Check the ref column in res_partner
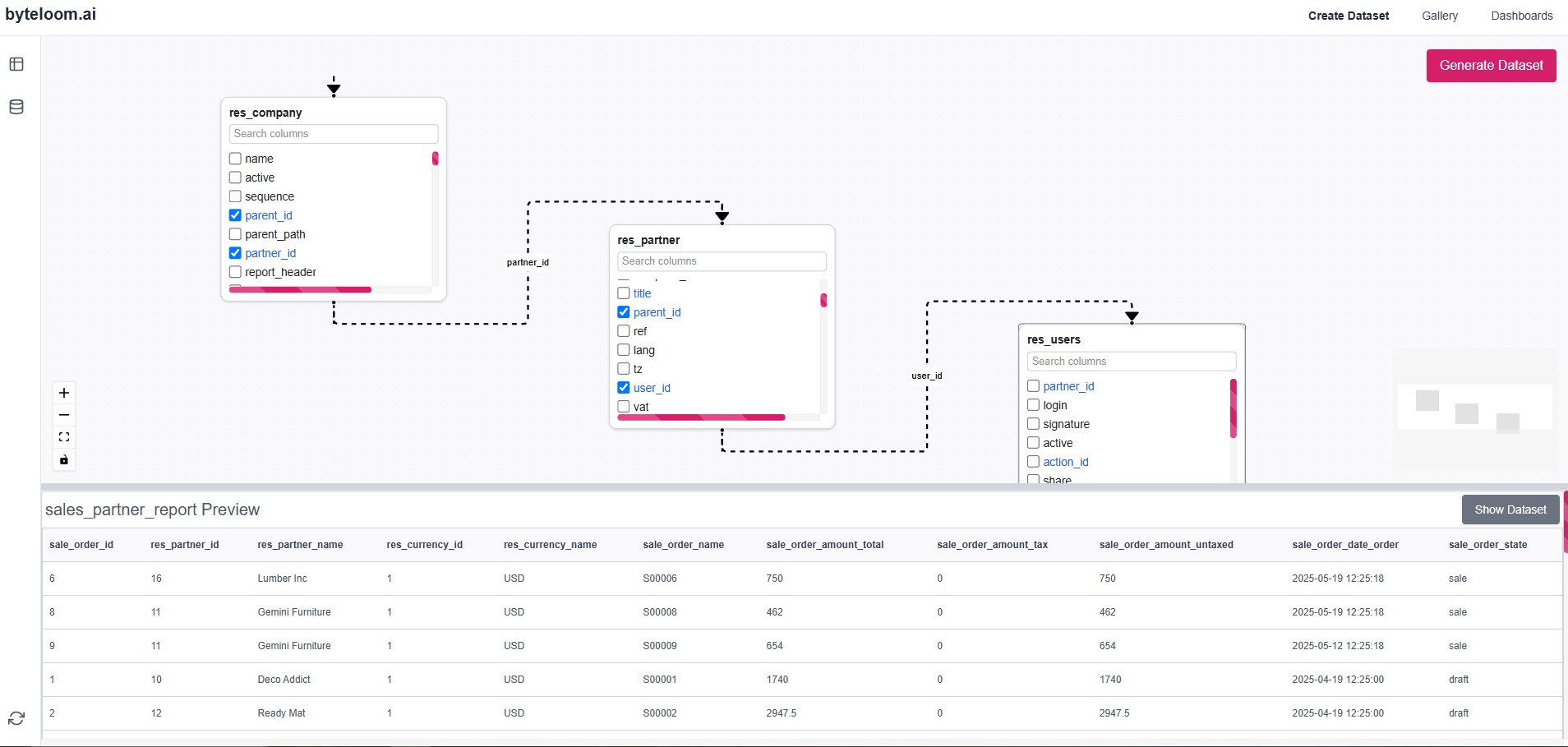1568x747 pixels. pos(624,331)
